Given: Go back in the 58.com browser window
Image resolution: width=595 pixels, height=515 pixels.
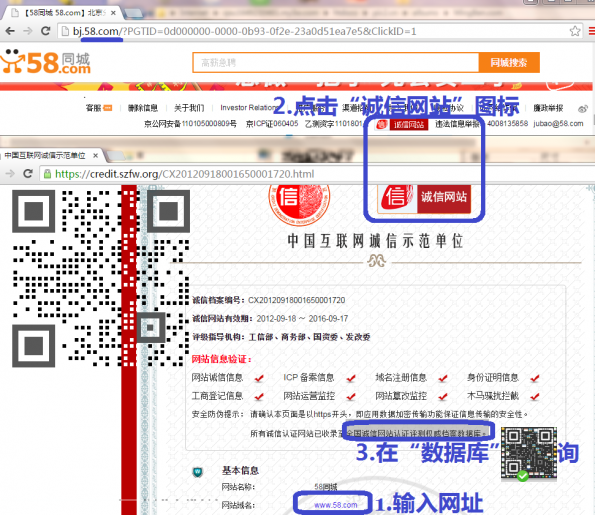Looking at the screenshot, I should pyautogui.click(x=10, y=31).
